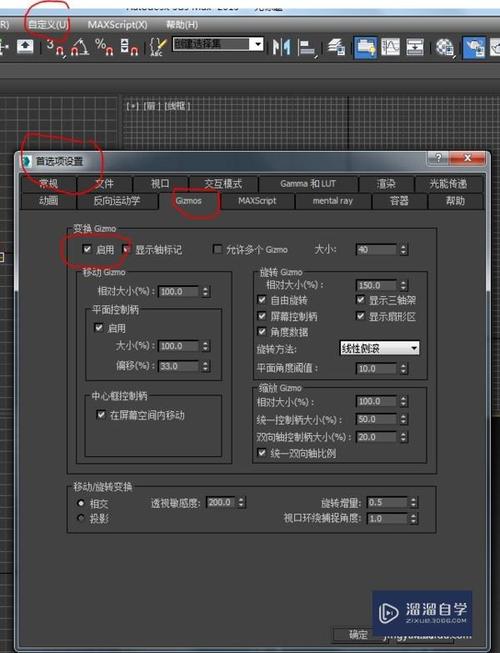The height and width of the screenshot is (653, 500).
Task: Click the 偏移(%) spinner arrows
Action: click(205, 366)
